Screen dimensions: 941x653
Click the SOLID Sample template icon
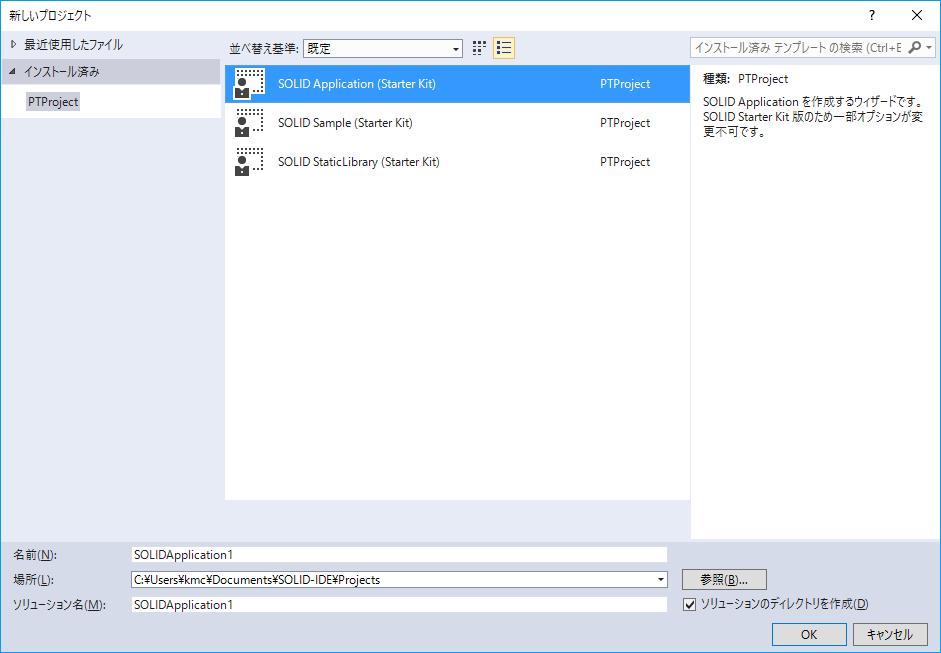pos(249,123)
